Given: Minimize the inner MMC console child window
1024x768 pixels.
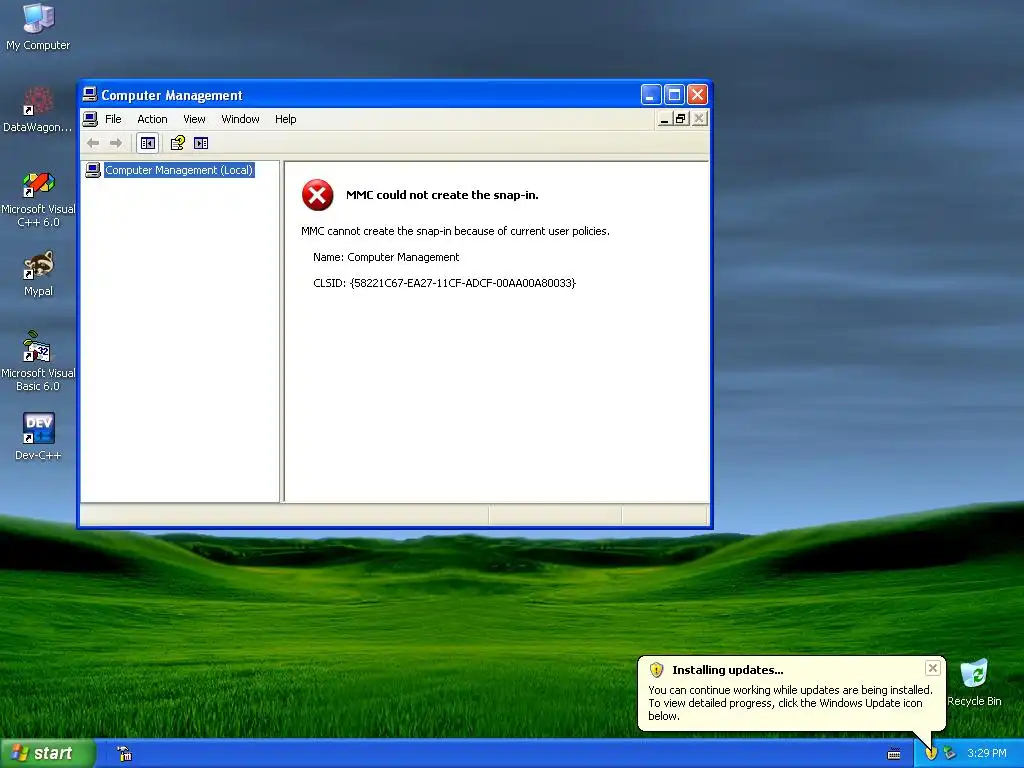Looking at the screenshot, I should [x=664, y=119].
